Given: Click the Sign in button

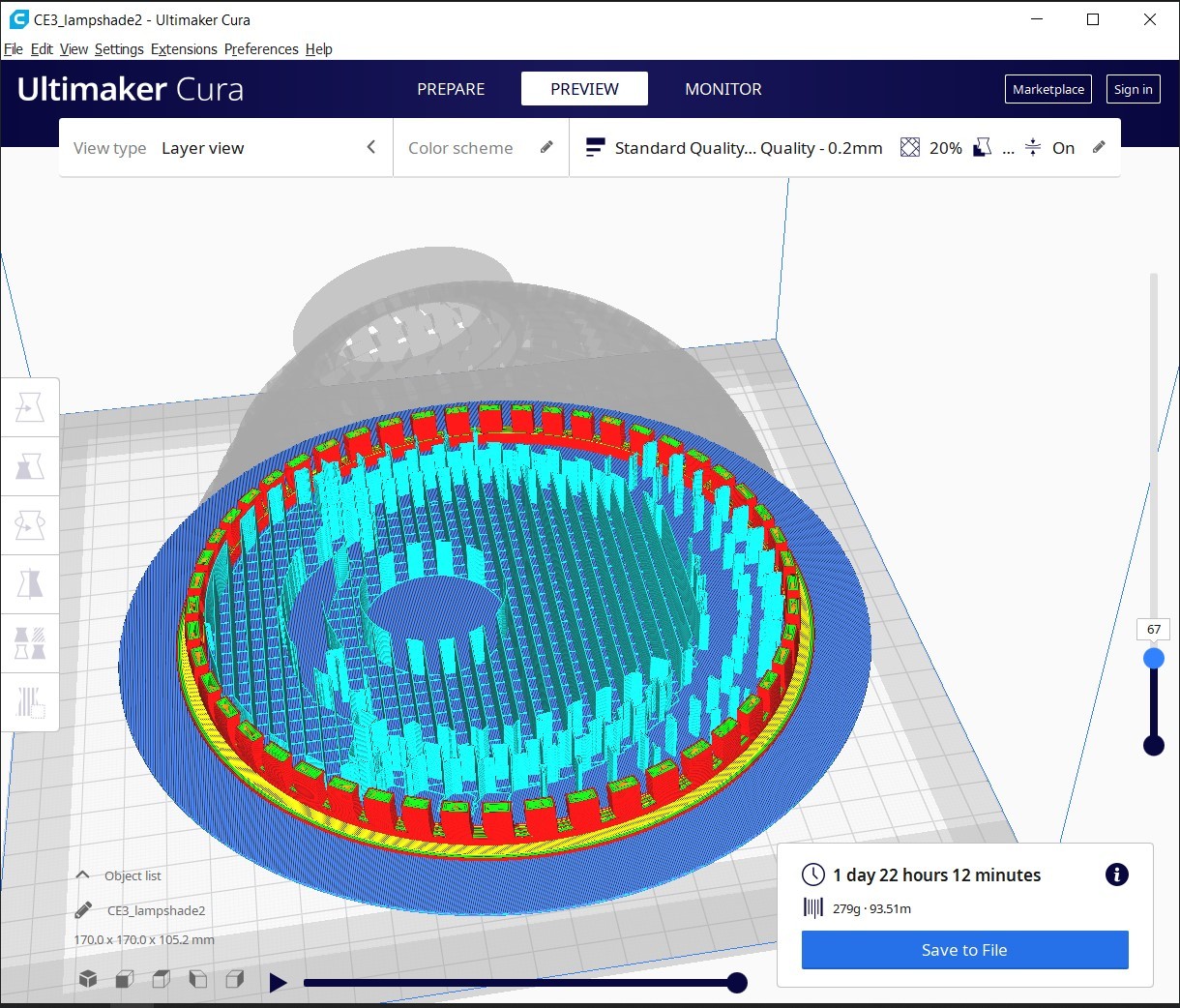Looking at the screenshot, I should tap(1133, 89).
